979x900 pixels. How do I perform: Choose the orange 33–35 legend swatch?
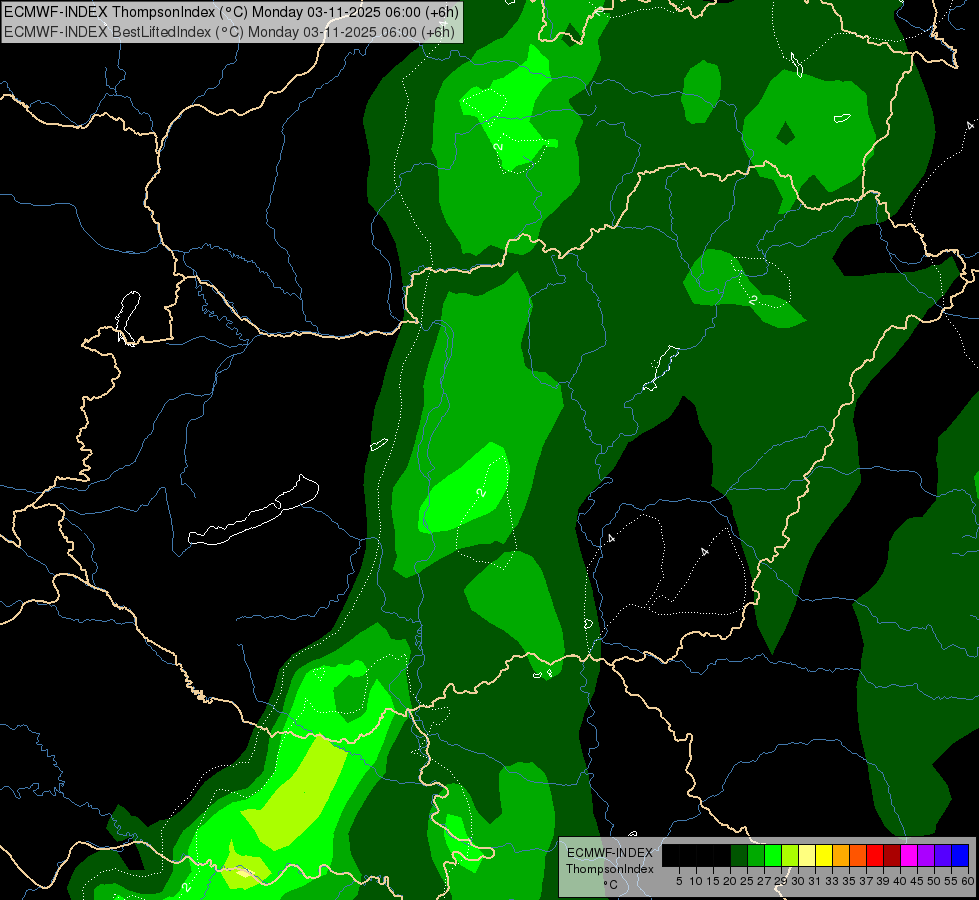coord(841,855)
